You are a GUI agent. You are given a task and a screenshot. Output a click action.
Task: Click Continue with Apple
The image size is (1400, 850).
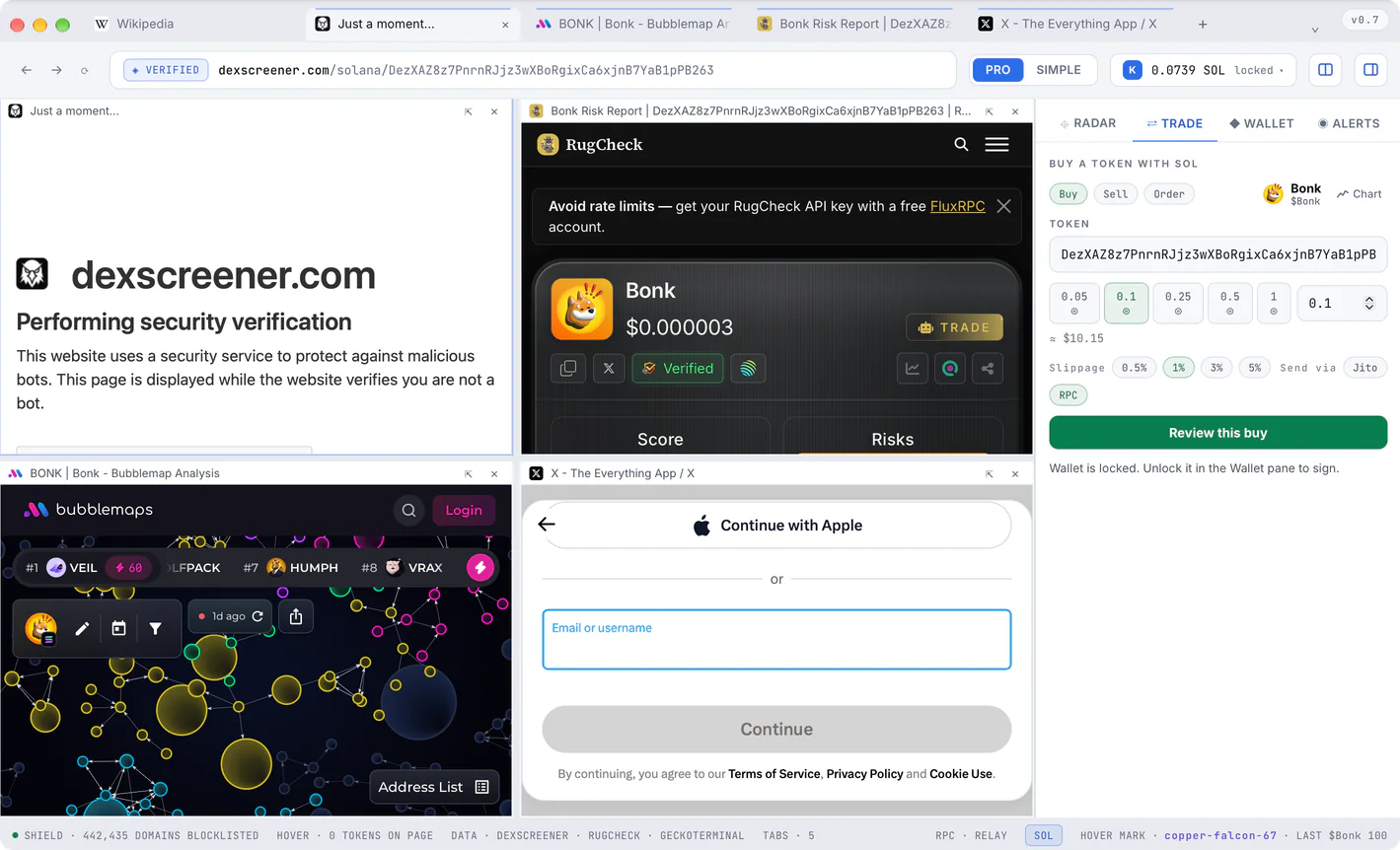(776, 526)
